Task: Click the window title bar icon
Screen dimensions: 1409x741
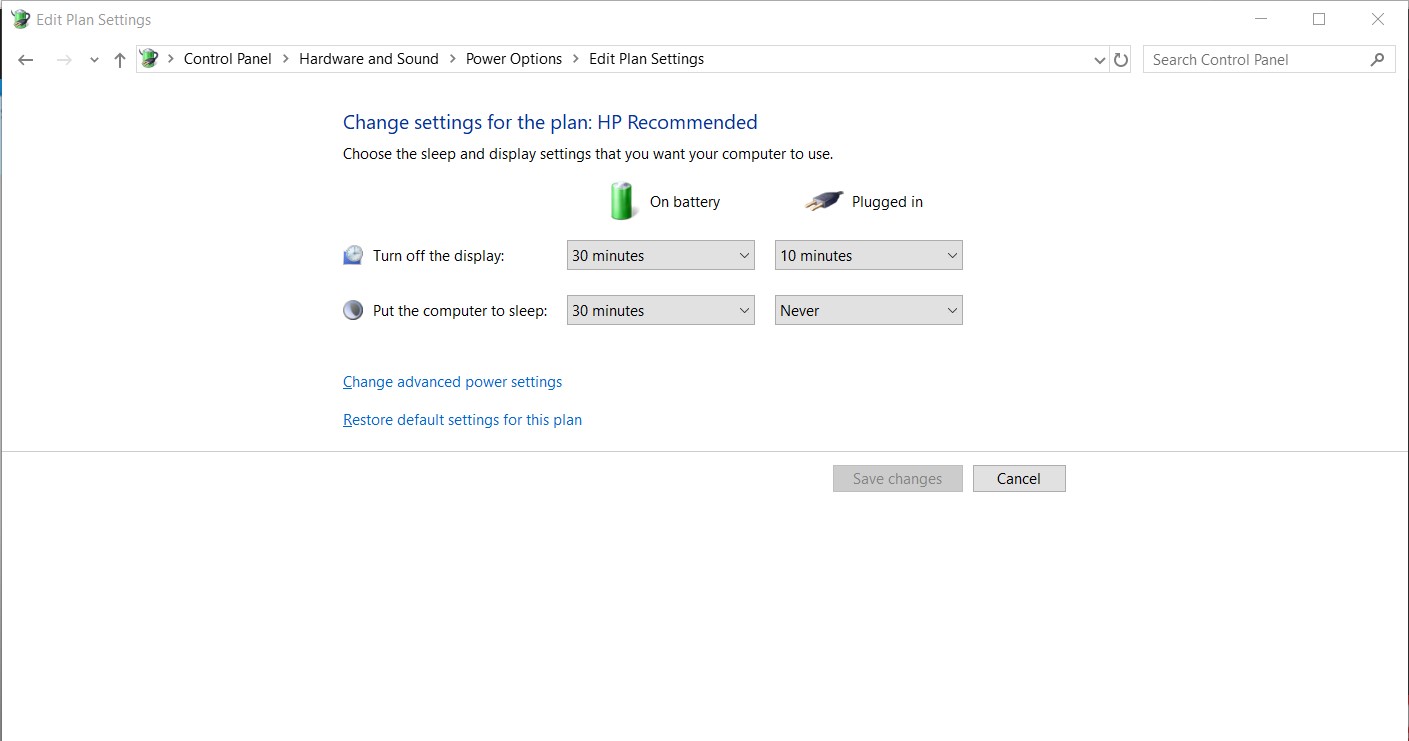Action: 20,19
